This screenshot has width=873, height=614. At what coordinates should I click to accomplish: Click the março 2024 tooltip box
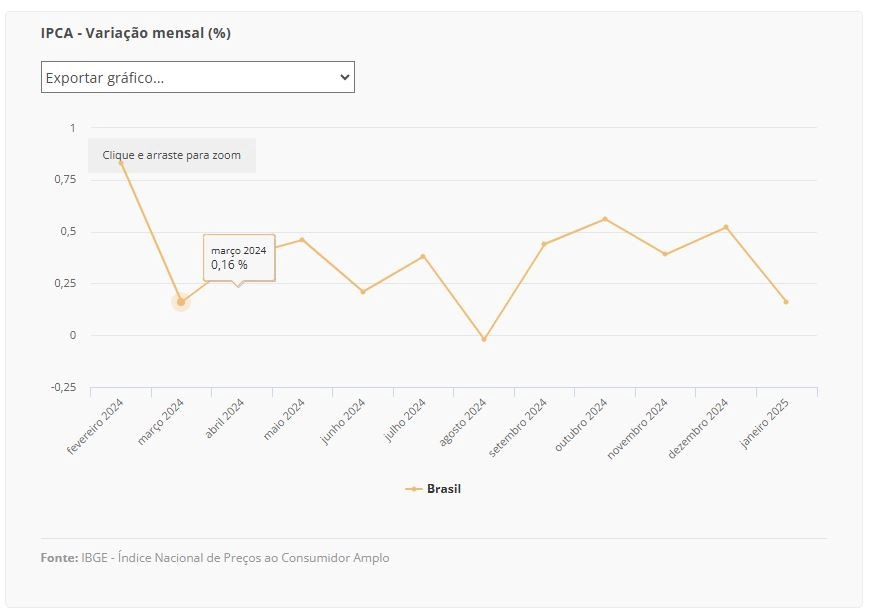click(x=239, y=258)
